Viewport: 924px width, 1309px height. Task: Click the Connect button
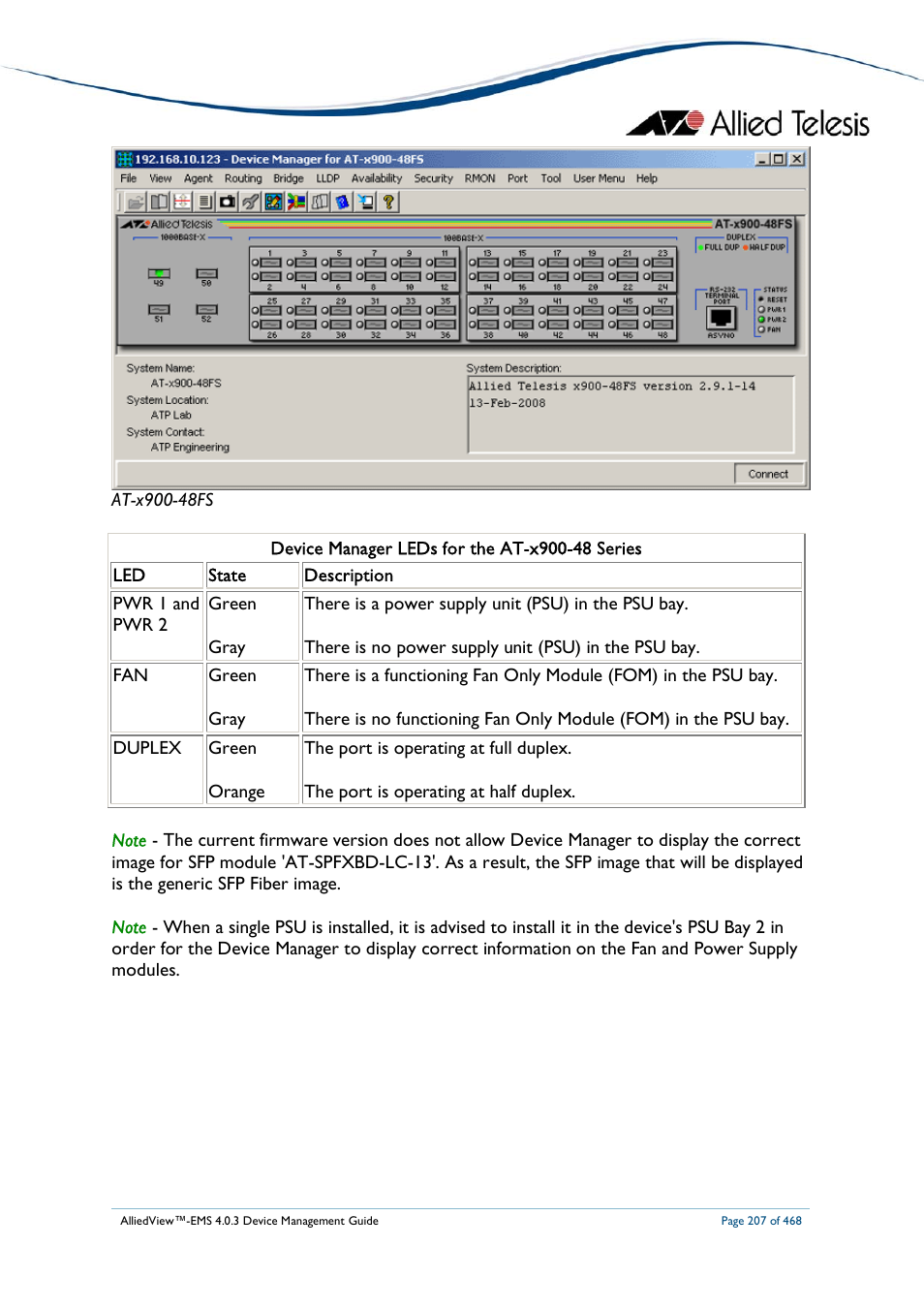(768, 474)
